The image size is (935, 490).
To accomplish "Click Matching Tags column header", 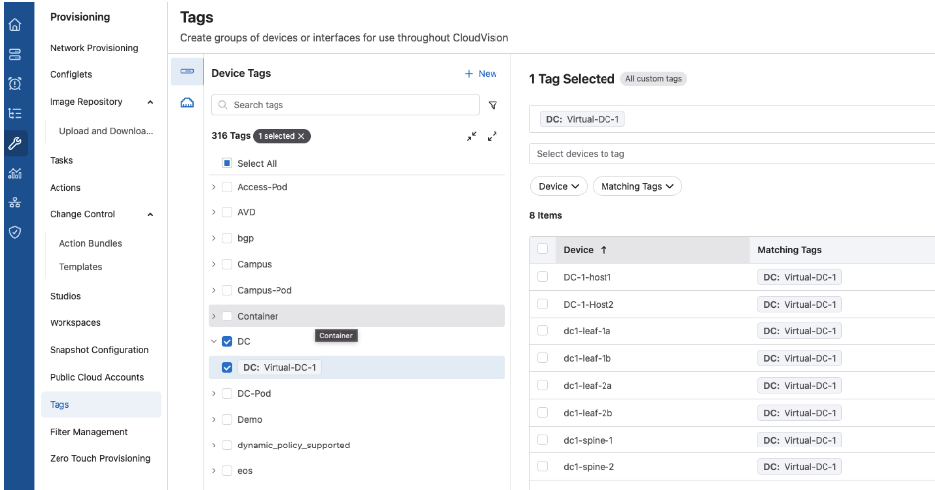I will [790, 250].
